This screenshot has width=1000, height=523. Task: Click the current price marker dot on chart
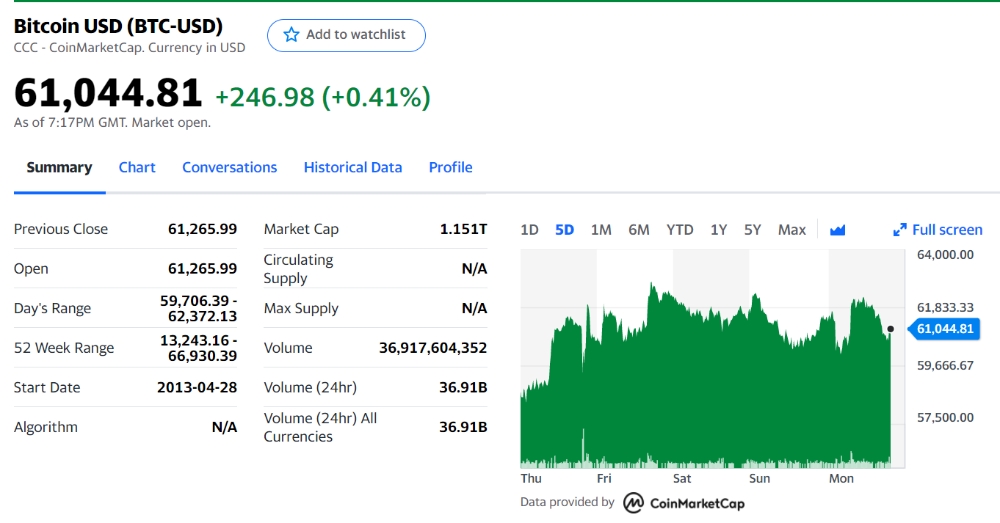pos(890,329)
